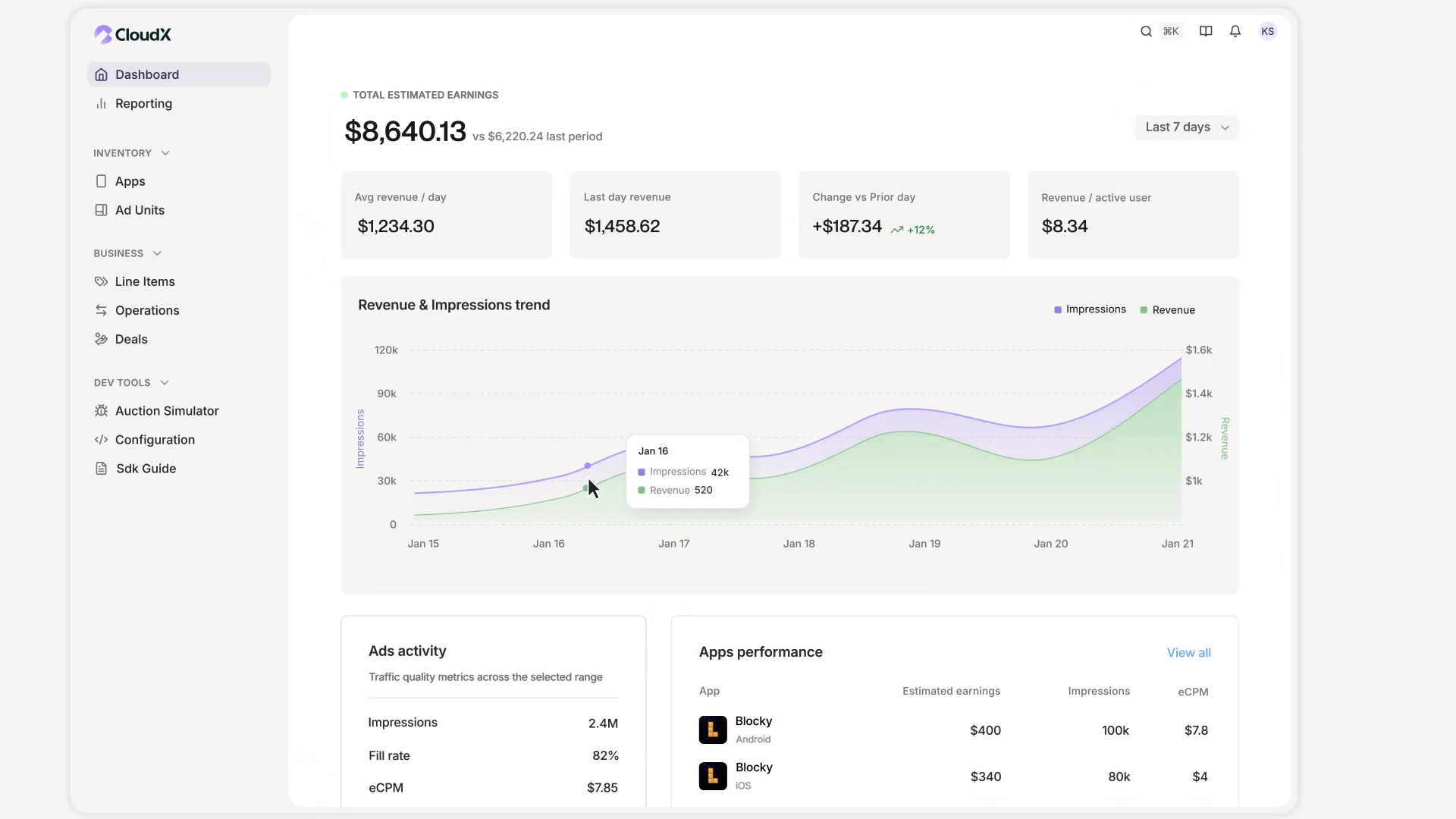The image size is (1456, 819).
Task: Click the Blocky iOS app icon
Action: (712, 776)
